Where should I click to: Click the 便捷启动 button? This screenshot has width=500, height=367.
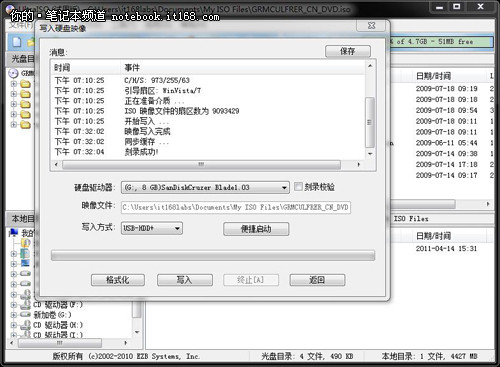[256, 229]
